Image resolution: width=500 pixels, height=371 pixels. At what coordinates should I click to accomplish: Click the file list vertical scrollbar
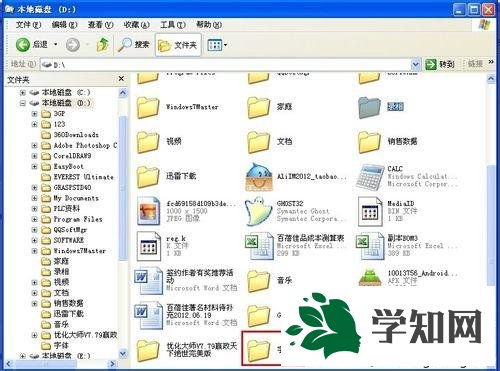click(491, 225)
